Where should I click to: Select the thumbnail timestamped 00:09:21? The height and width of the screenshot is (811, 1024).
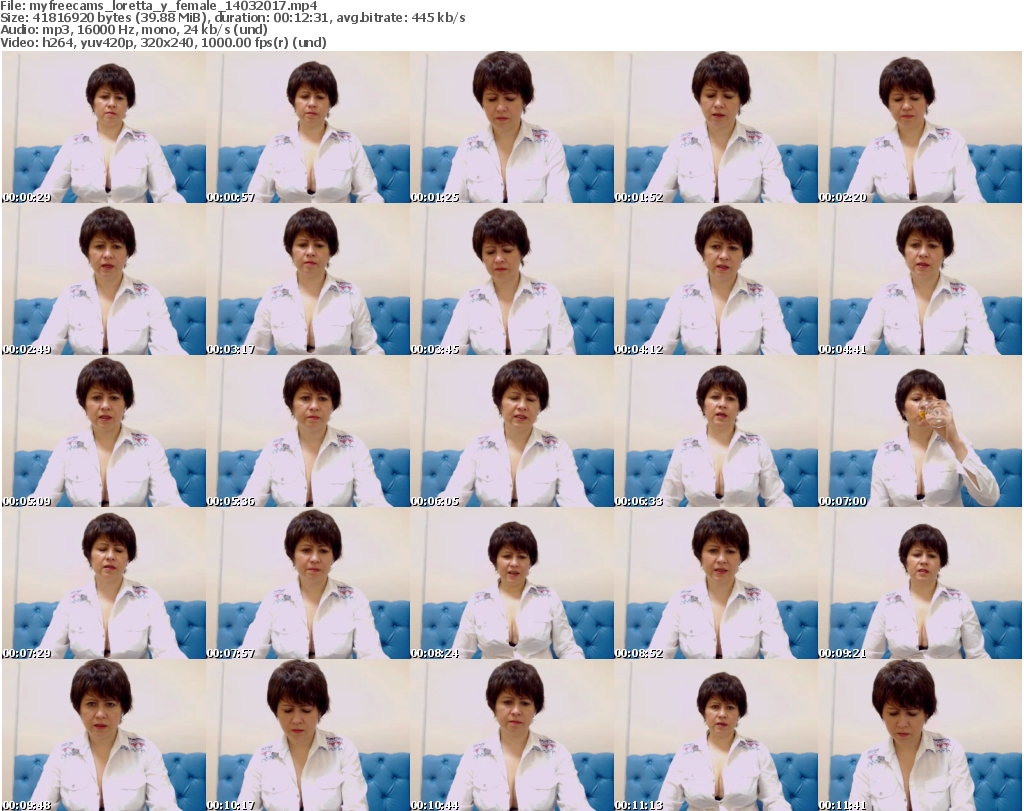coord(920,583)
